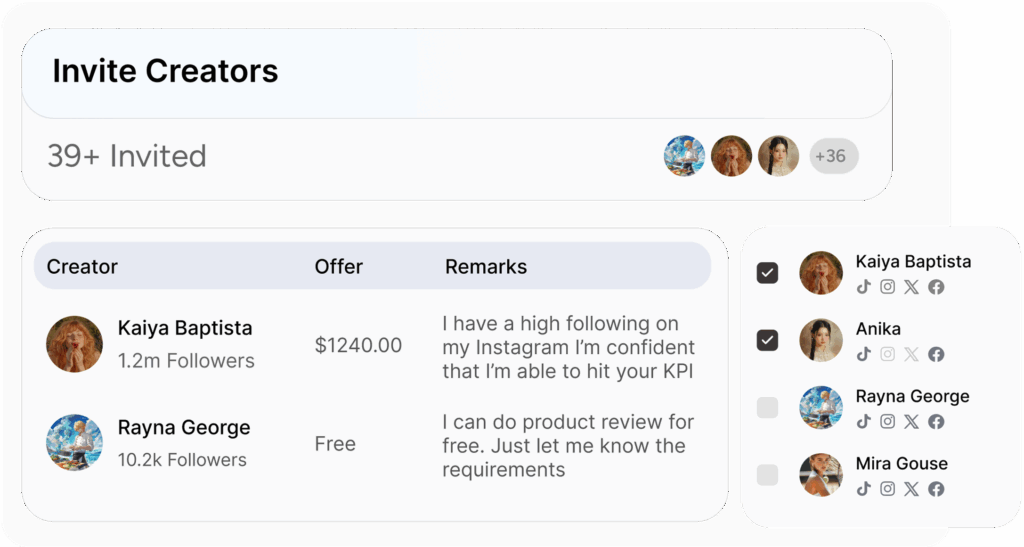
Task: Open Mira Gouse's Facebook icon
Action: pyautogui.click(x=936, y=489)
